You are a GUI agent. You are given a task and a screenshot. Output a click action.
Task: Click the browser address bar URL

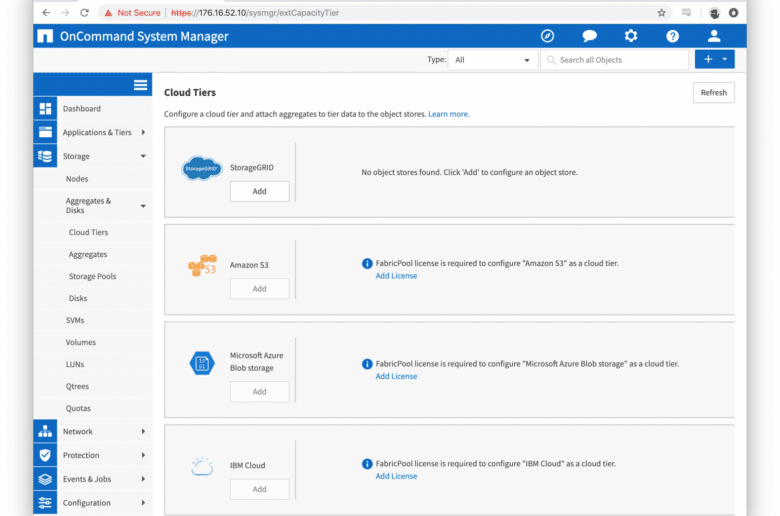pyautogui.click(x=255, y=13)
